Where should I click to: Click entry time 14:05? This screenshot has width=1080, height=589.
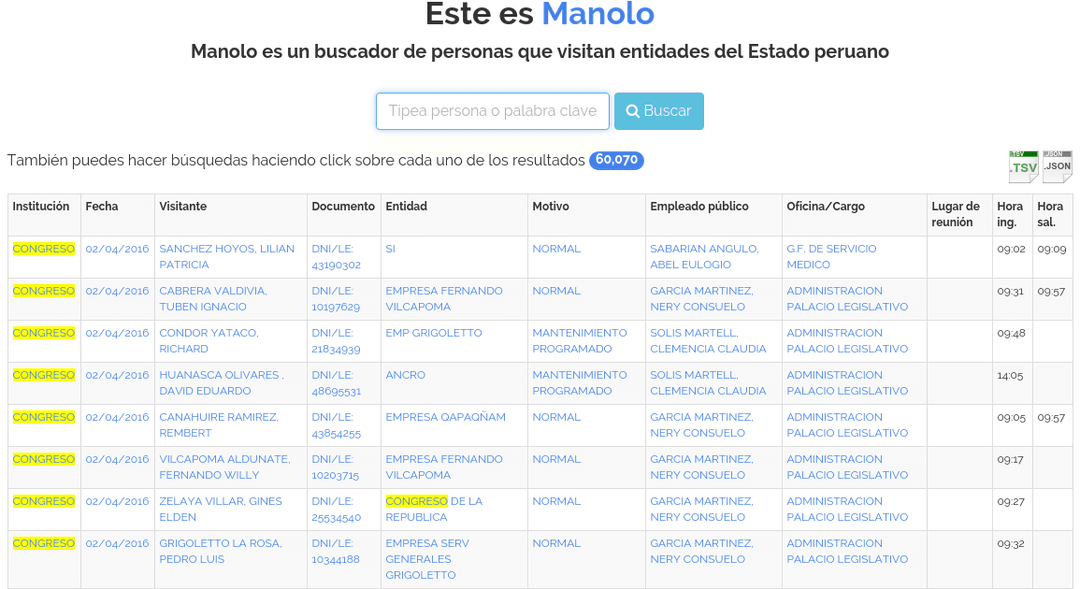[1010, 375]
